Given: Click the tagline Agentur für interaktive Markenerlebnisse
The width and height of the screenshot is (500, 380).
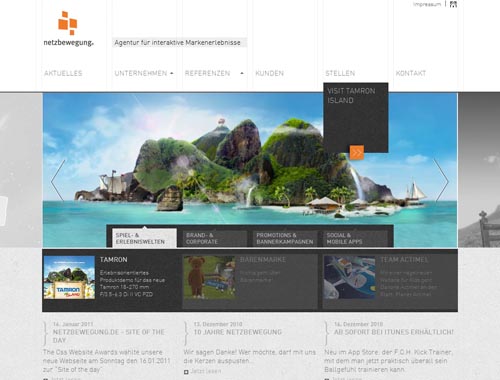Looking at the screenshot, I should pyautogui.click(x=177, y=43).
